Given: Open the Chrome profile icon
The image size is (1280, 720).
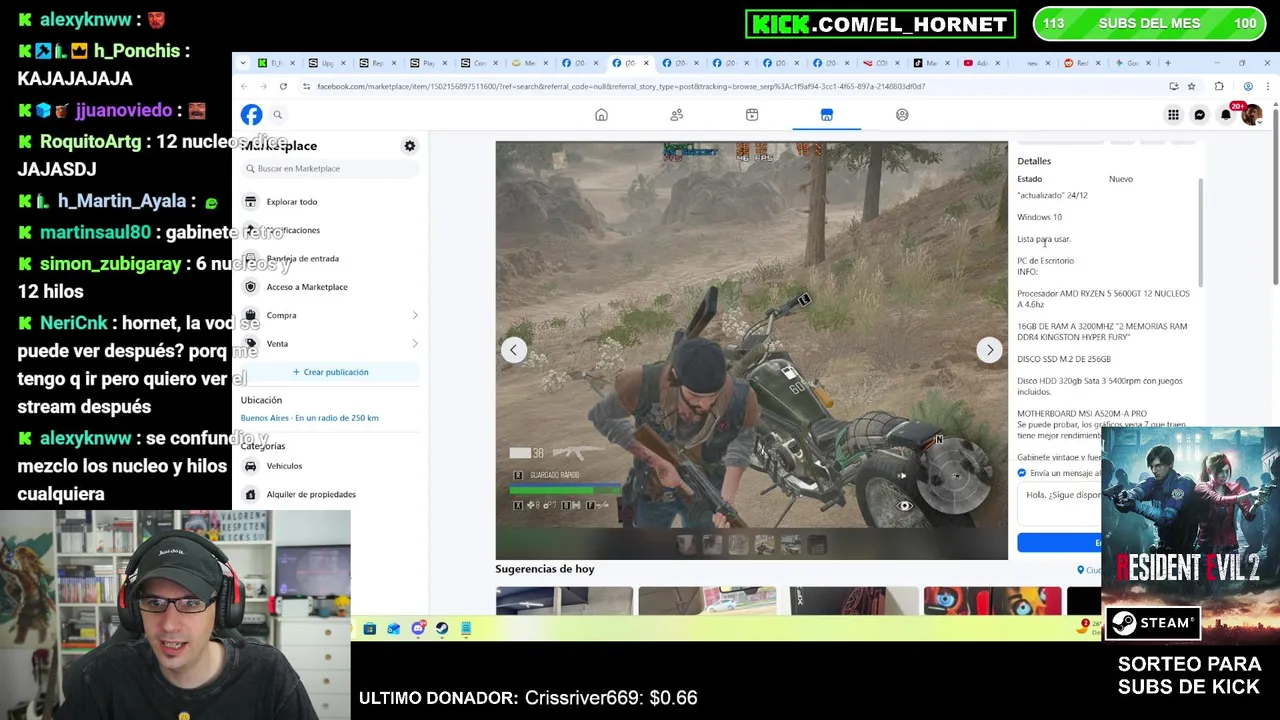Looking at the screenshot, I should 1248,87.
